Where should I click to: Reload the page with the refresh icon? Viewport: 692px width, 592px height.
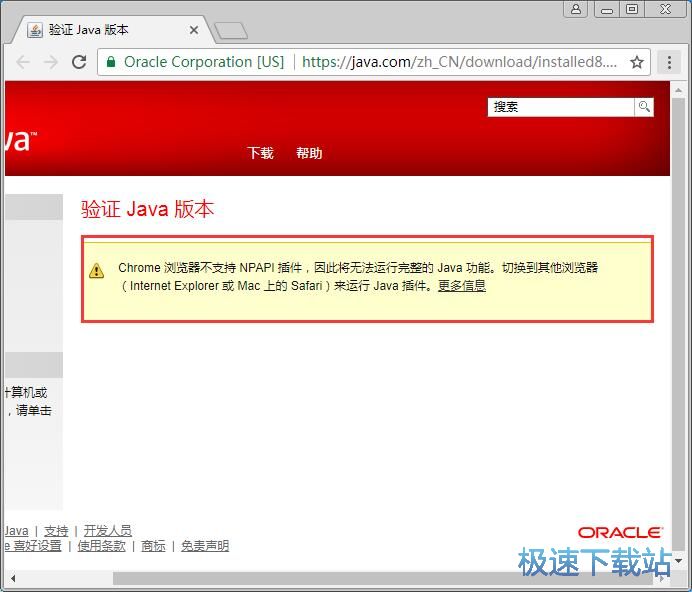tap(79, 62)
